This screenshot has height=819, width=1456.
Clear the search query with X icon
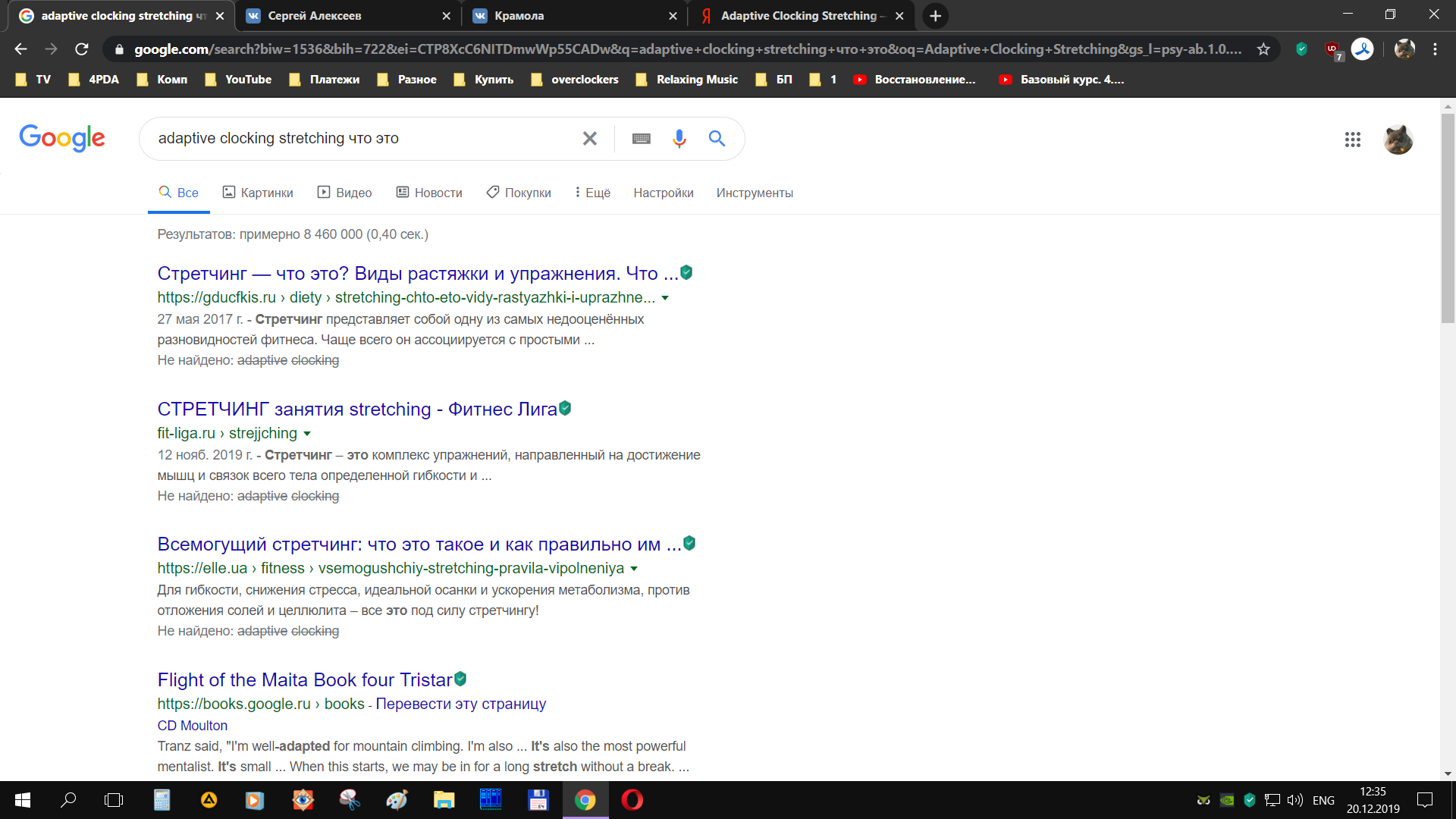tap(589, 138)
